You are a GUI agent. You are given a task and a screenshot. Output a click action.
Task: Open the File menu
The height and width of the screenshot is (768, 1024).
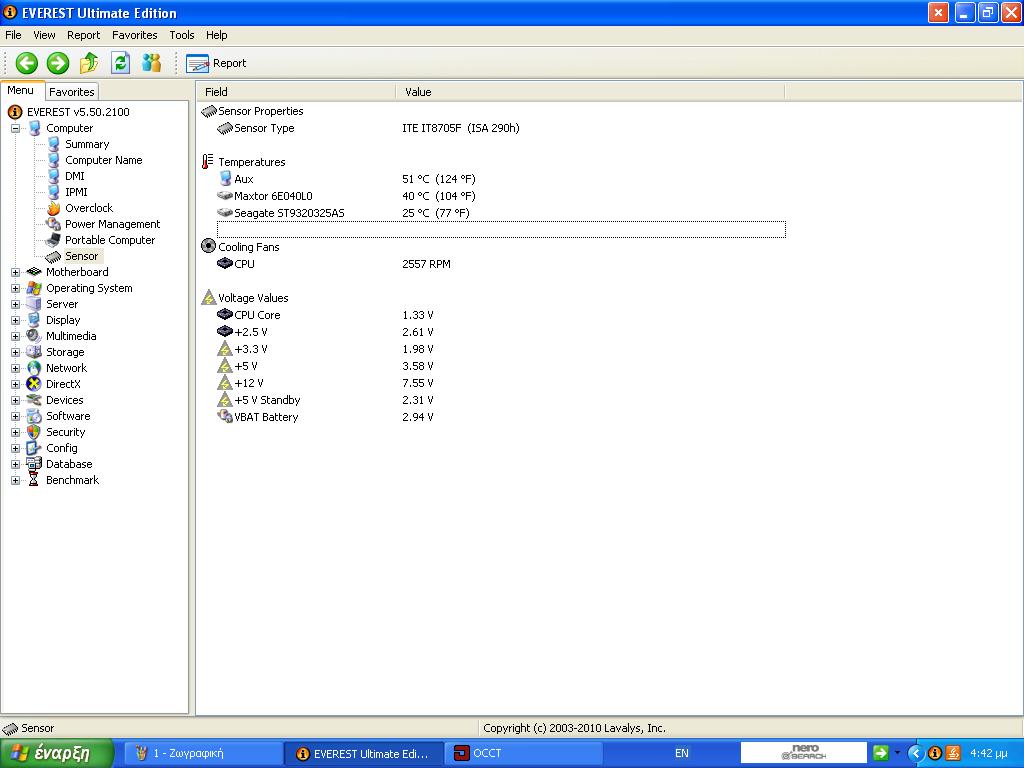[13, 35]
